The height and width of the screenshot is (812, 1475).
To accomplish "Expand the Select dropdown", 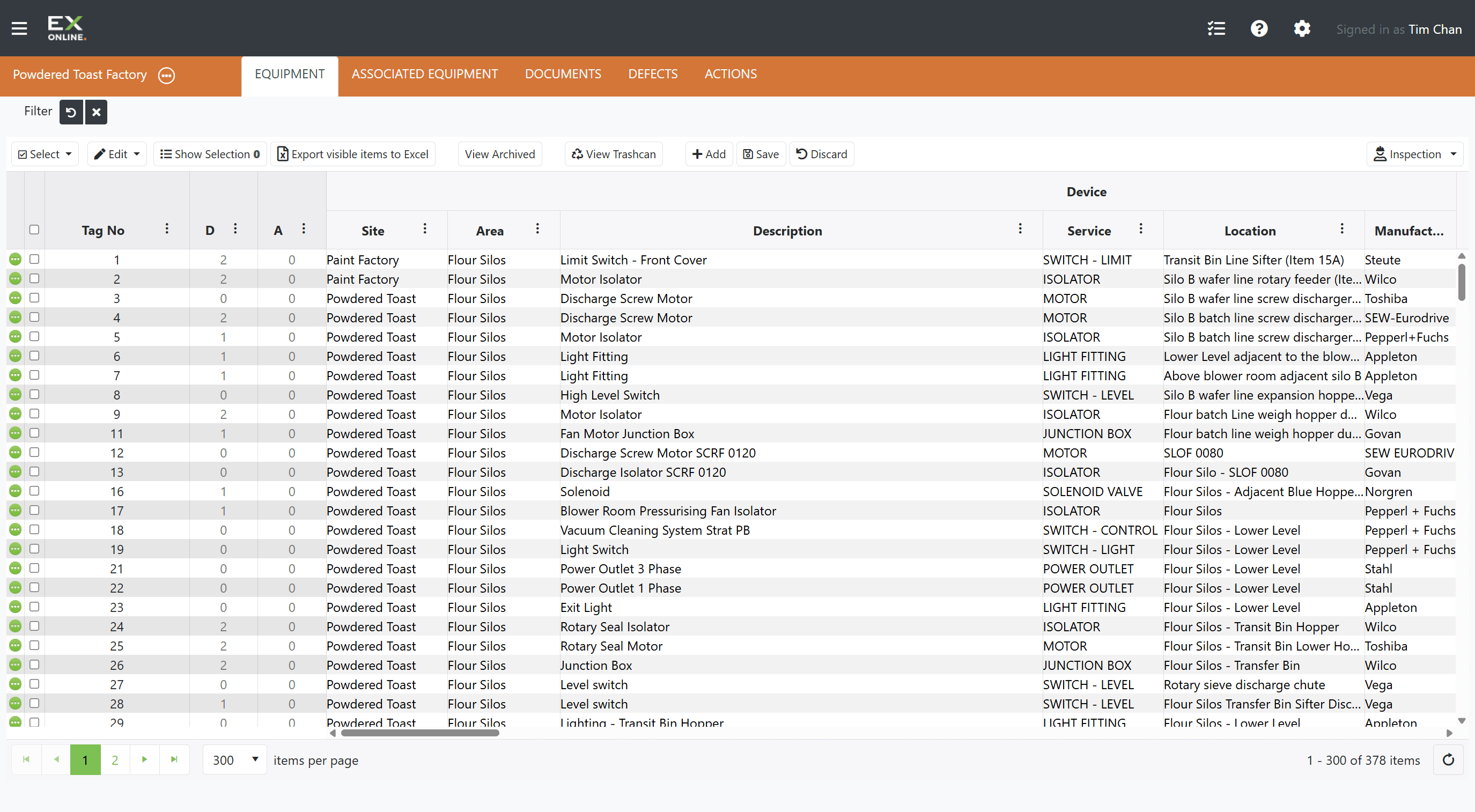I will click(45, 154).
